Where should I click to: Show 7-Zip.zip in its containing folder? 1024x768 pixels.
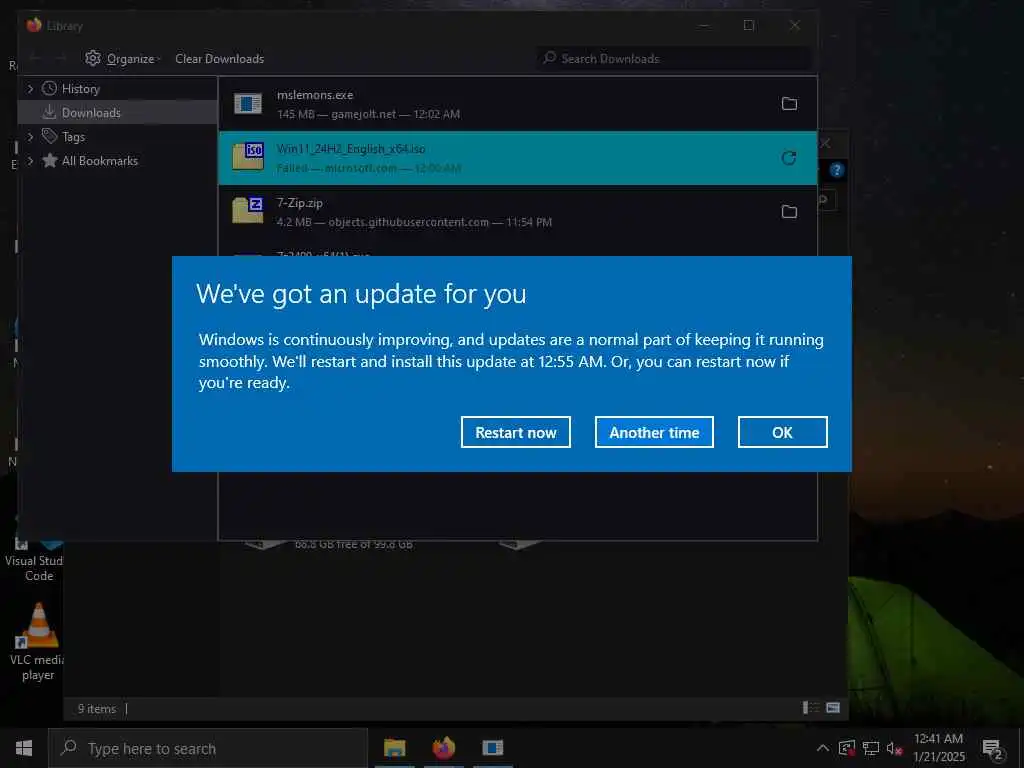pyautogui.click(x=789, y=212)
